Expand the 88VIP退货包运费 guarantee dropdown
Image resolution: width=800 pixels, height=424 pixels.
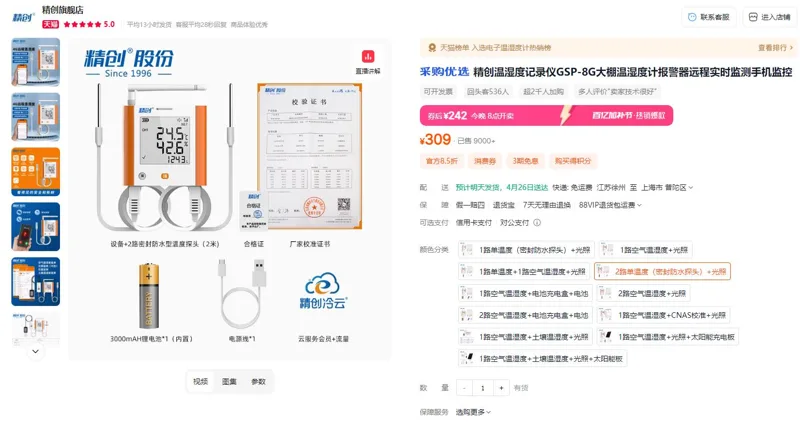pyautogui.click(x=610, y=205)
